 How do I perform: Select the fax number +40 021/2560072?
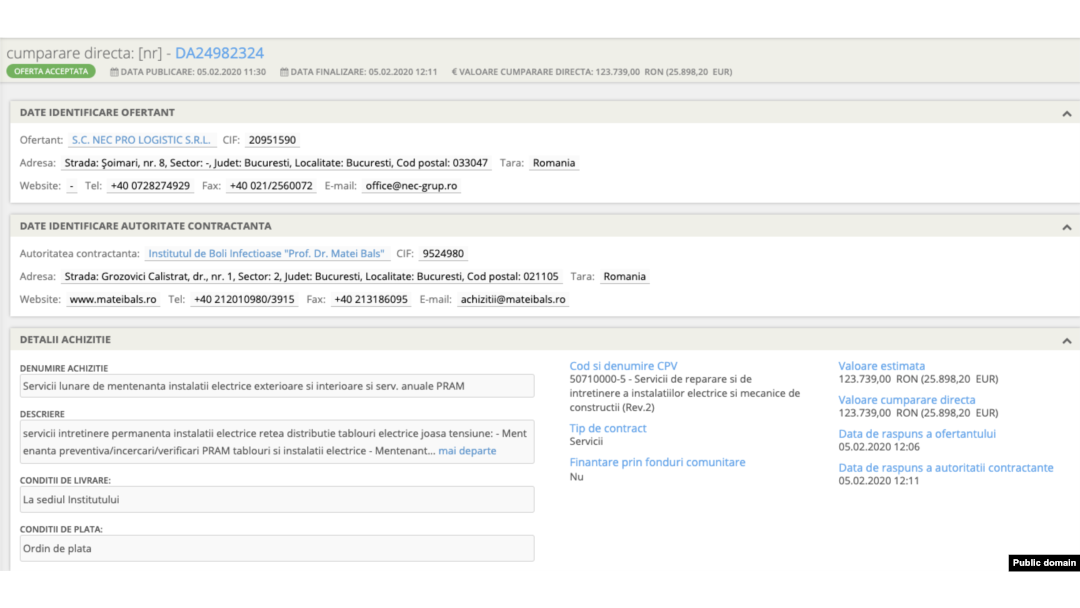coord(271,186)
